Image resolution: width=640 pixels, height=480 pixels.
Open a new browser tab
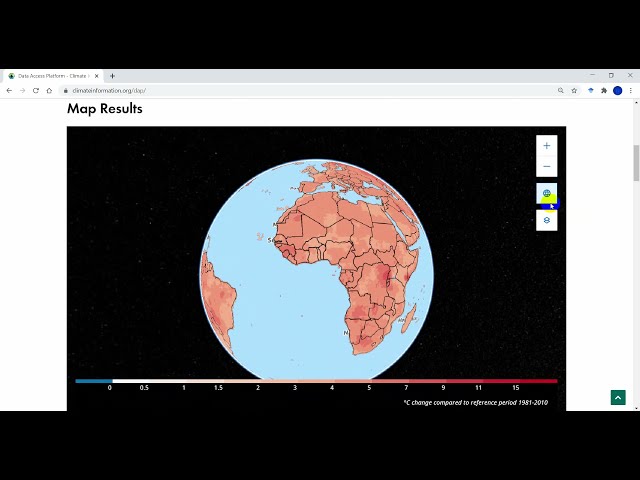click(x=112, y=76)
